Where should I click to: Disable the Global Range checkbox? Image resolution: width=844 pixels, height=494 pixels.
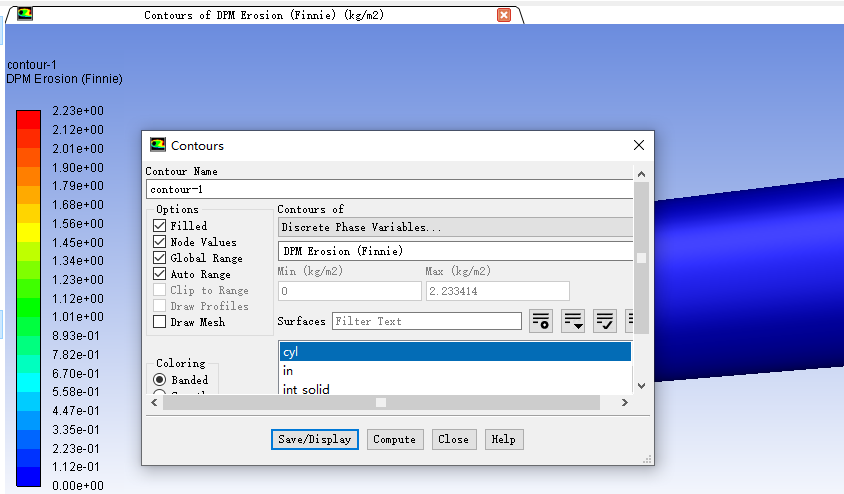(160, 258)
